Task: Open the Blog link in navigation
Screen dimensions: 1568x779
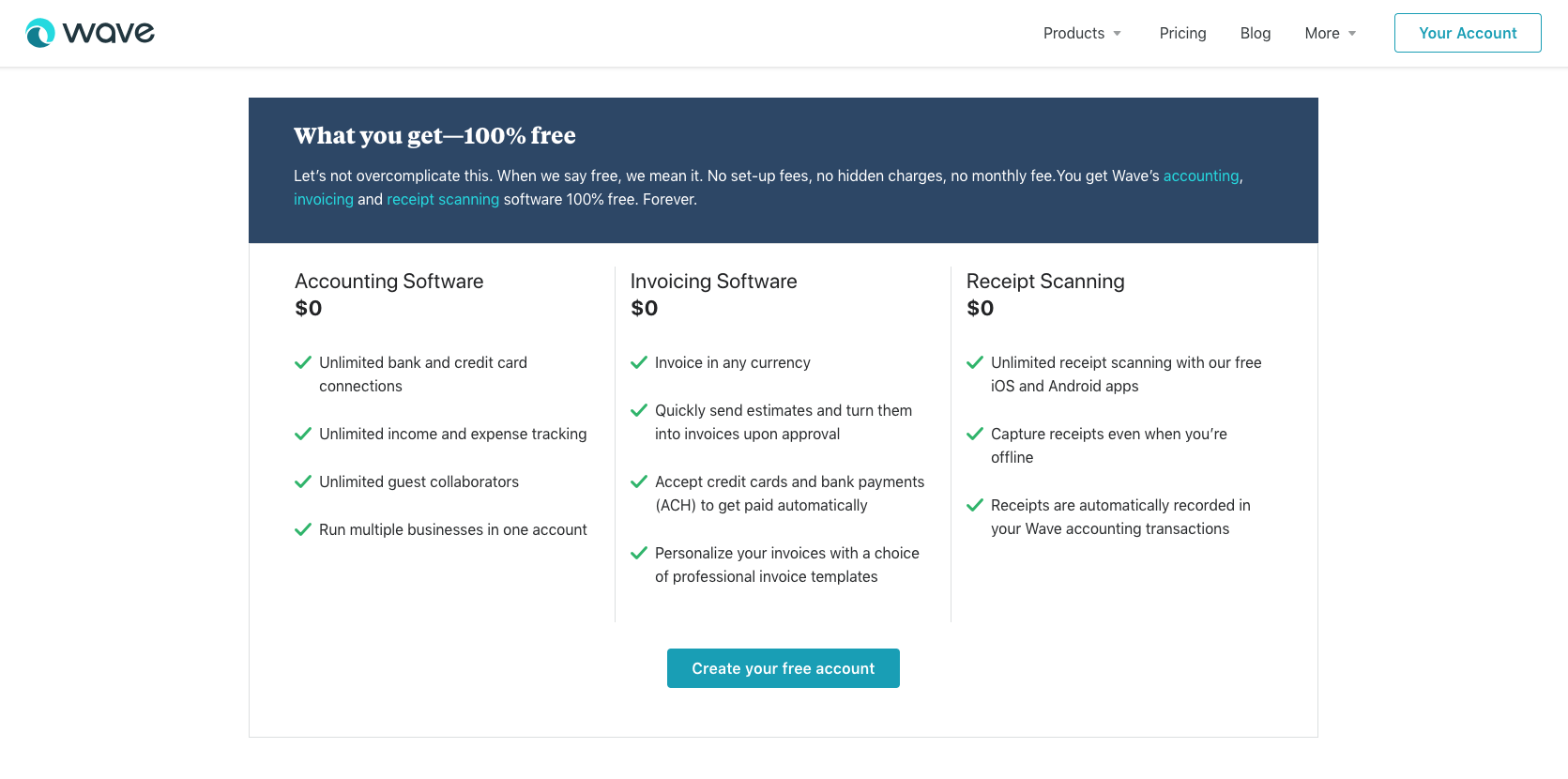Action: (1255, 33)
